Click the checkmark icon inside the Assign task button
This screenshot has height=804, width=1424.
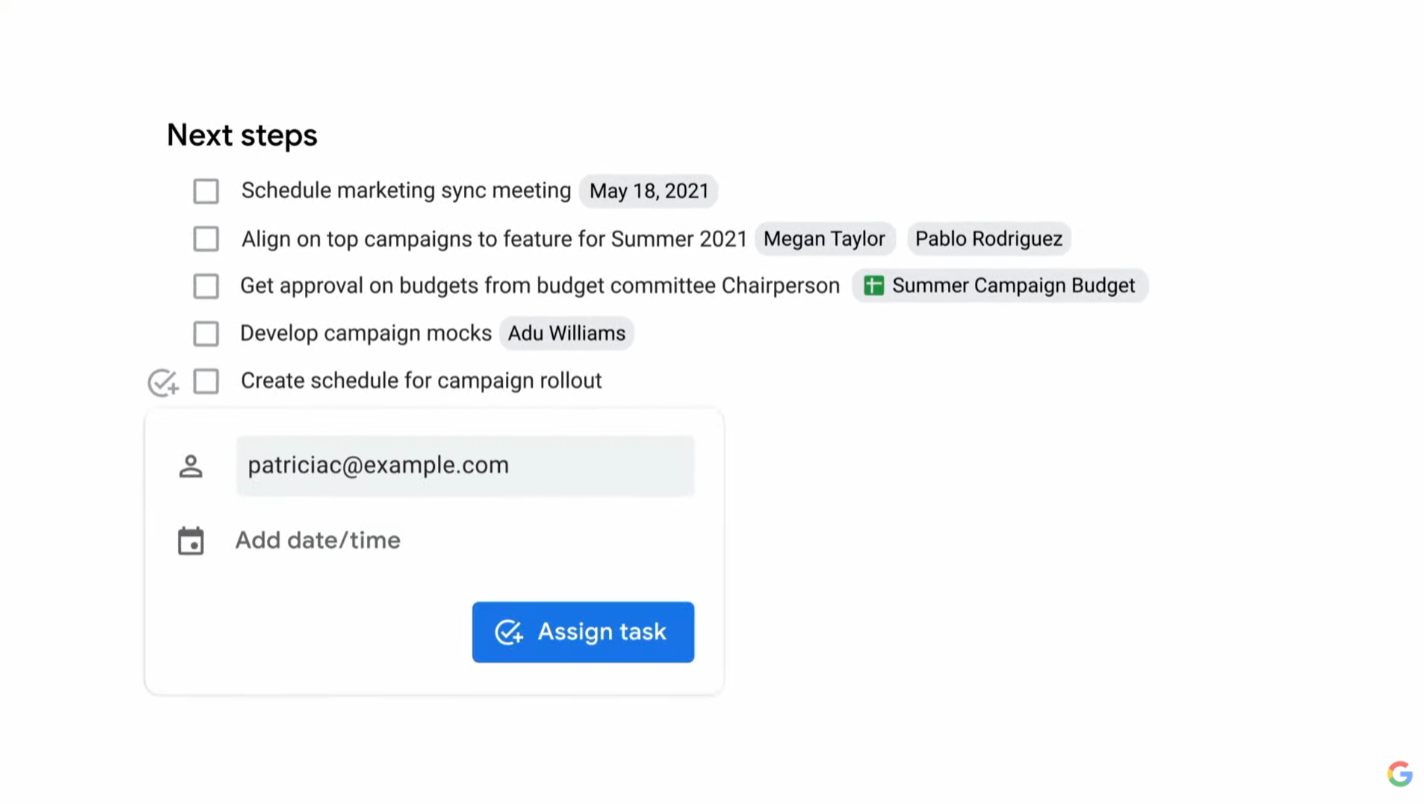pos(509,632)
